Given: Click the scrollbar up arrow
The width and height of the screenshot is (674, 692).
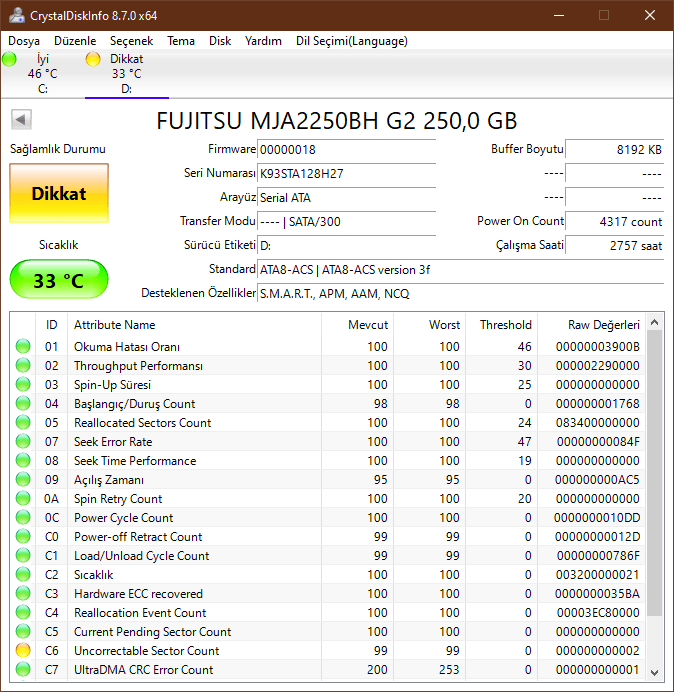Looking at the screenshot, I should (655, 323).
